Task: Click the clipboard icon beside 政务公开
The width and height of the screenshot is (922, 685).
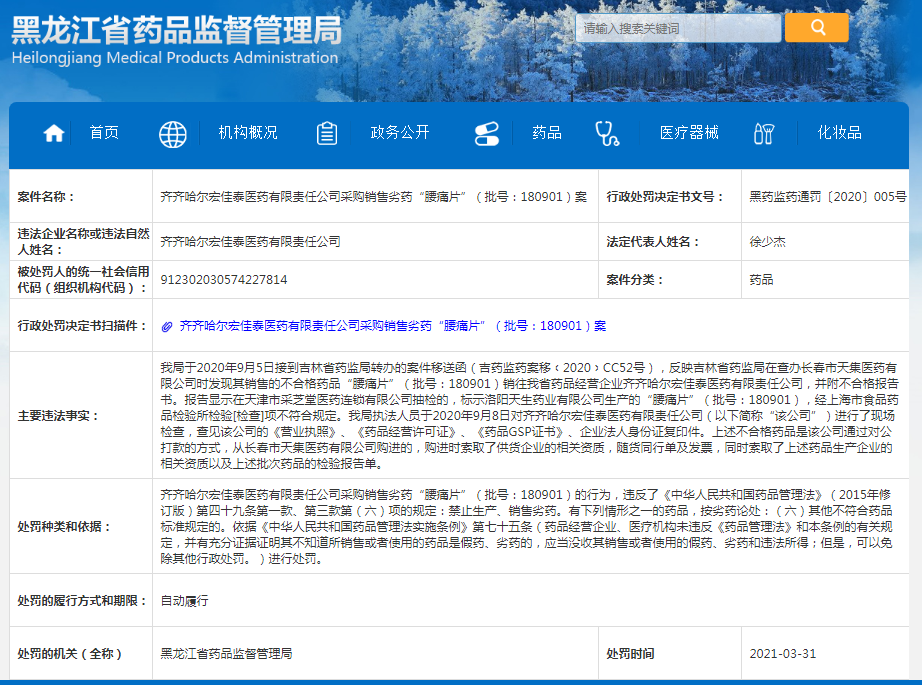Action: (327, 133)
